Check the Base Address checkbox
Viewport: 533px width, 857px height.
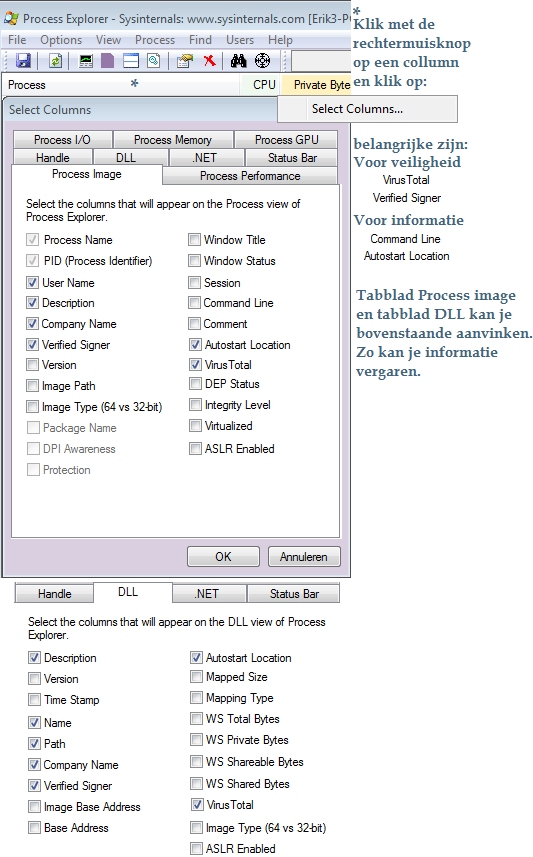point(34,827)
